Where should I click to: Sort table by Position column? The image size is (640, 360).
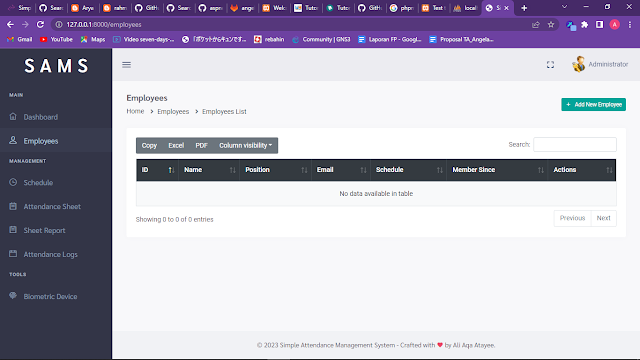[276, 170]
